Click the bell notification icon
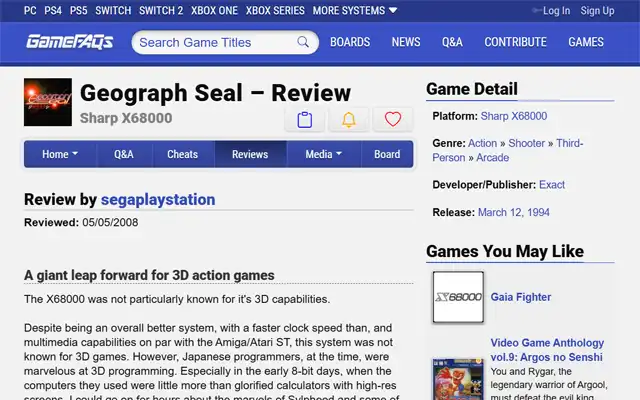Image resolution: width=640 pixels, height=400 pixels. click(349, 120)
